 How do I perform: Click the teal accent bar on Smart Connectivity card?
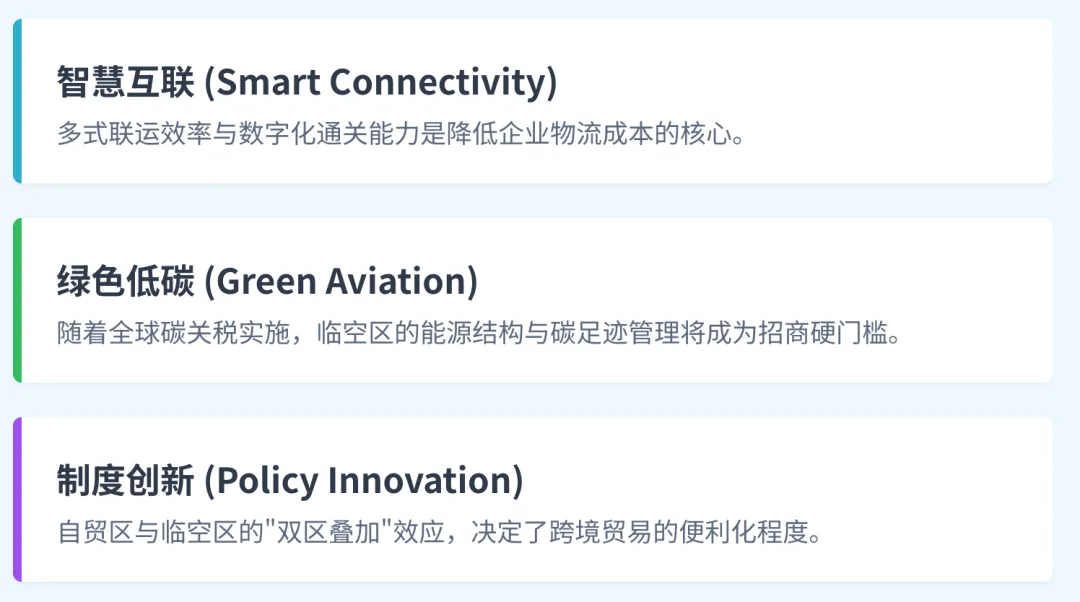[17, 101]
